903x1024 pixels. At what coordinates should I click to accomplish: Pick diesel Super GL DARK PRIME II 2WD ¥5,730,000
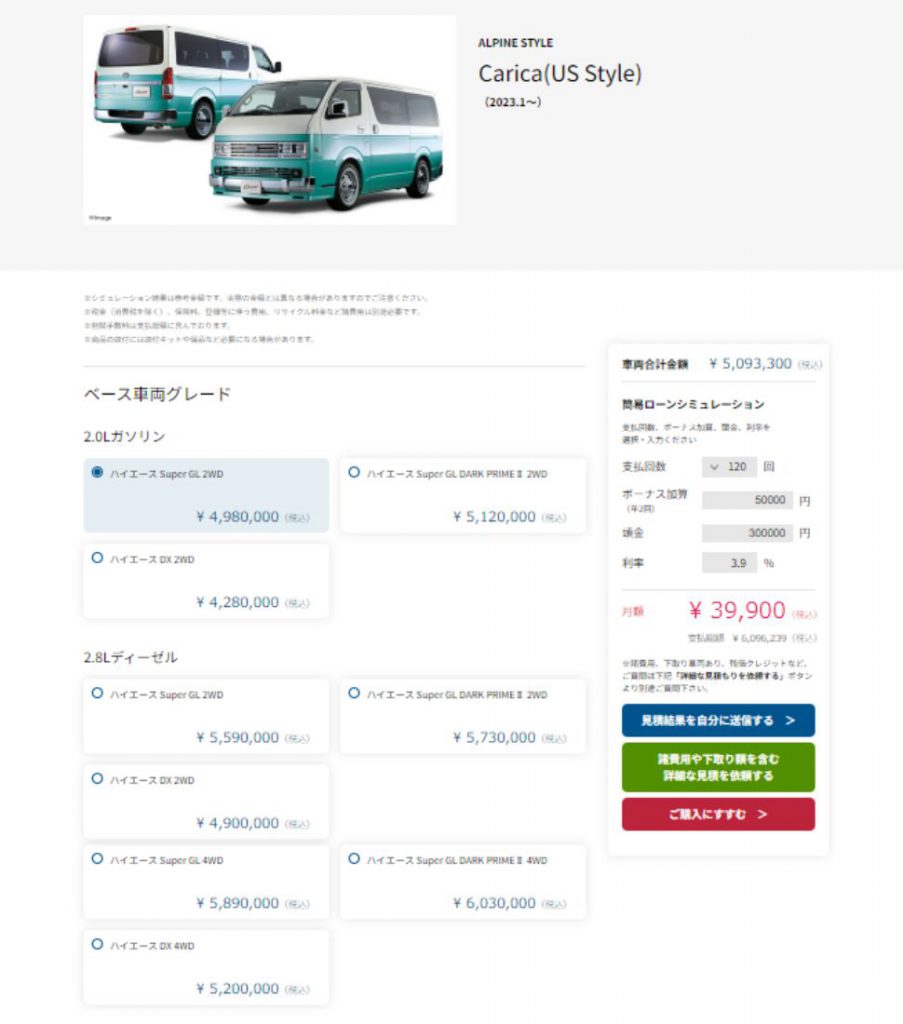pos(463,716)
